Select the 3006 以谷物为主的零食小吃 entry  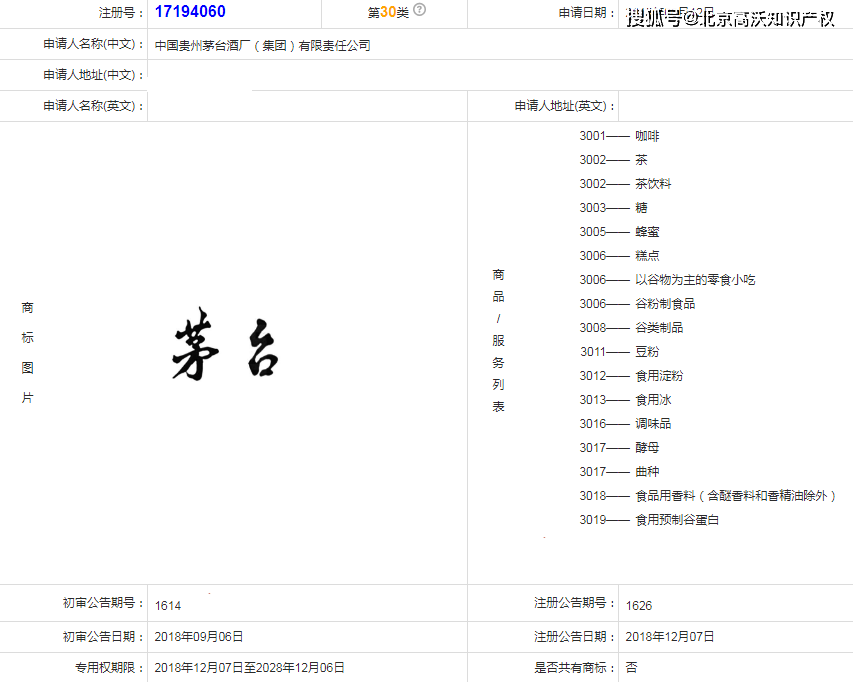pyautogui.click(x=667, y=280)
